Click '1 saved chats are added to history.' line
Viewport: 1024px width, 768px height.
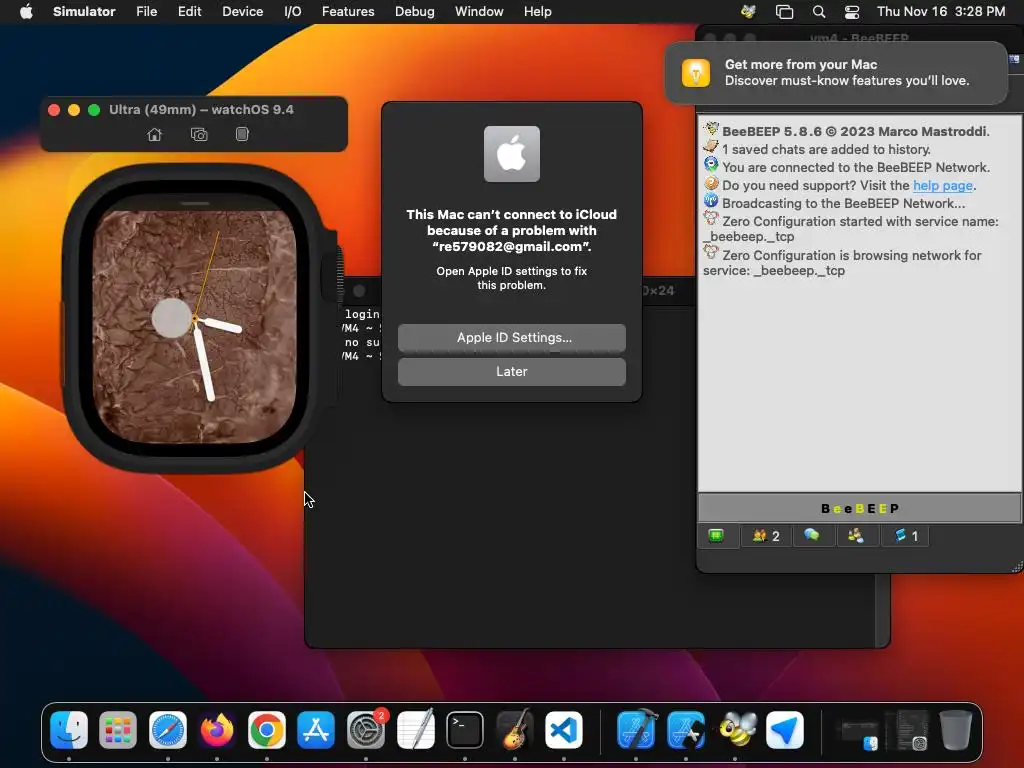tap(826, 150)
